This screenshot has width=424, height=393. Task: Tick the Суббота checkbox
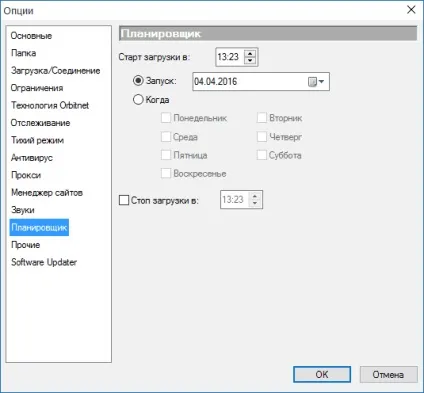click(x=262, y=155)
